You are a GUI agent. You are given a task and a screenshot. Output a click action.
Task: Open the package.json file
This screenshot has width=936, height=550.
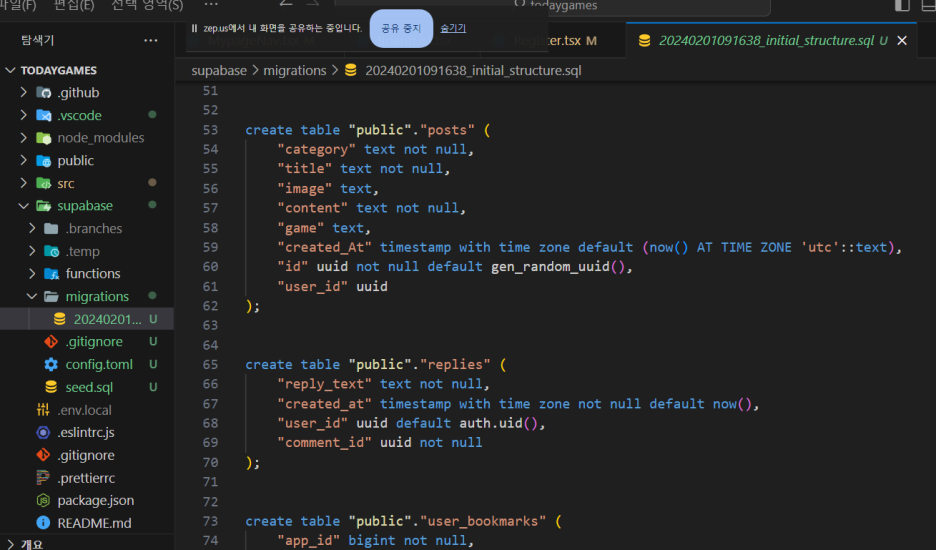[96, 500]
